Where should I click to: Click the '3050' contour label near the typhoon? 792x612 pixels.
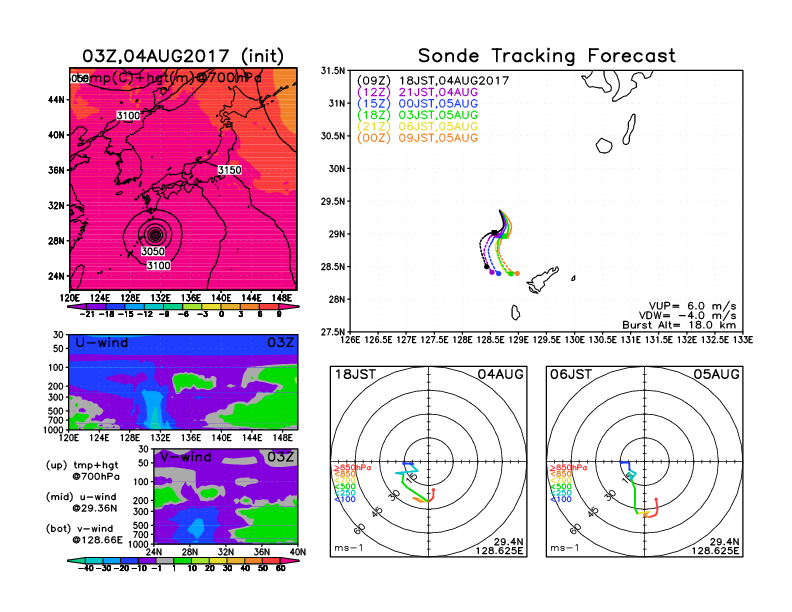pyautogui.click(x=153, y=251)
